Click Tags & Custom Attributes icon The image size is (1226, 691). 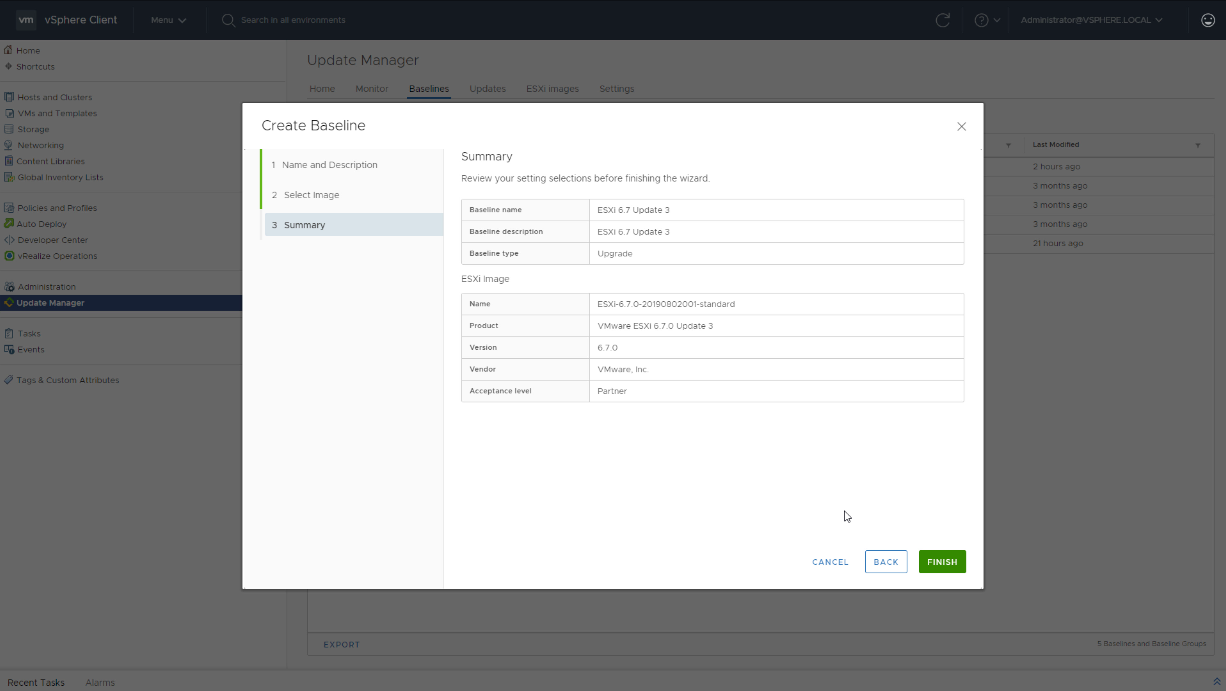(9, 380)
